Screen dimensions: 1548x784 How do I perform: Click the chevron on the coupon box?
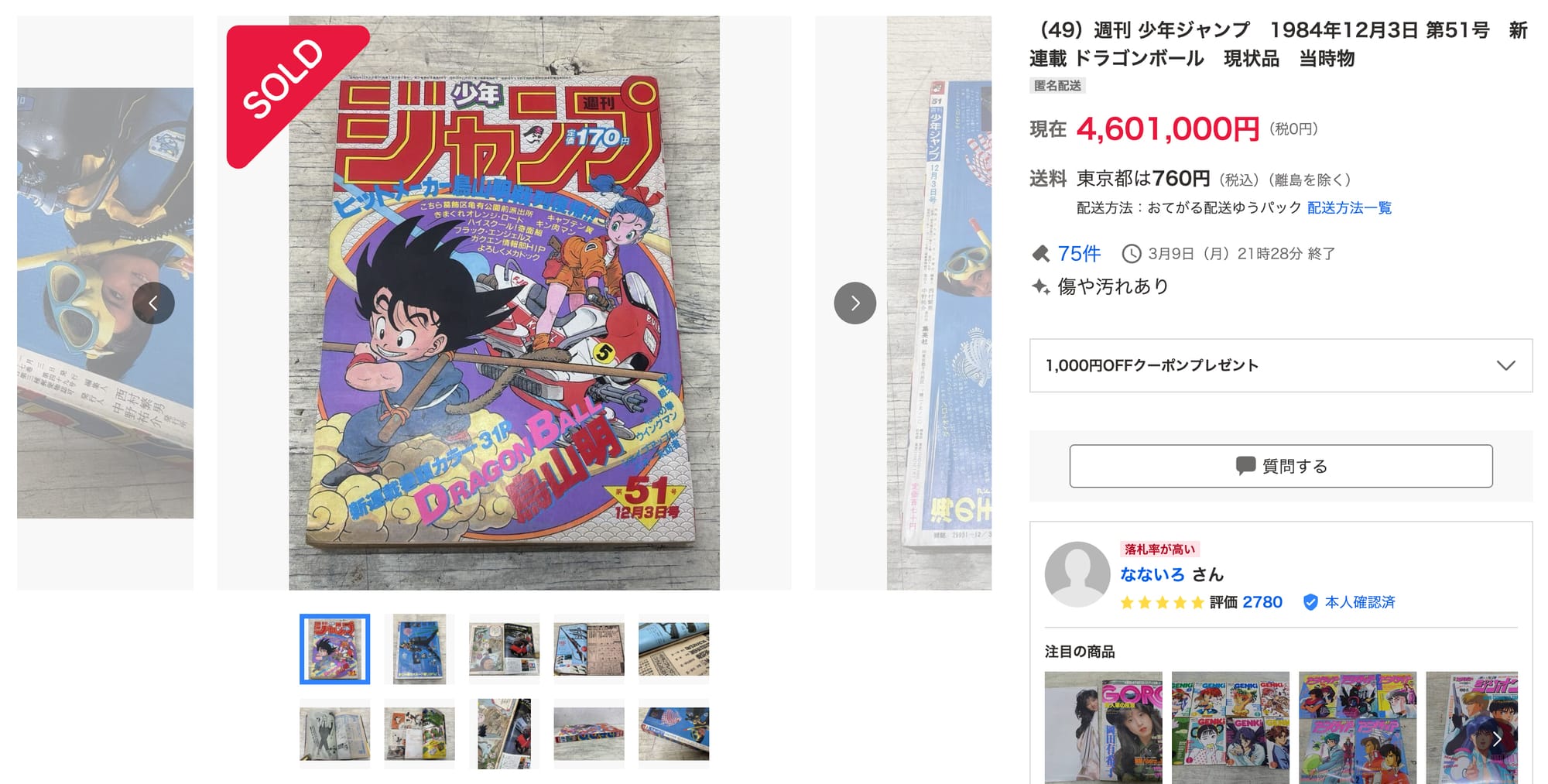pyautogui.click(x=1505, y=365)
